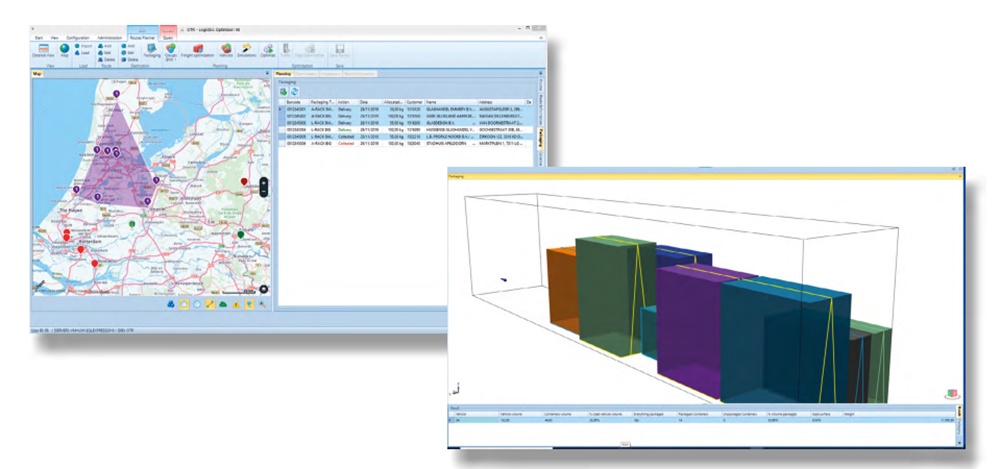Toggle the cloud layer icon below map
The width and height of the screenshot is (1000, 469).
pyautogui.click(x=223, y=304)
